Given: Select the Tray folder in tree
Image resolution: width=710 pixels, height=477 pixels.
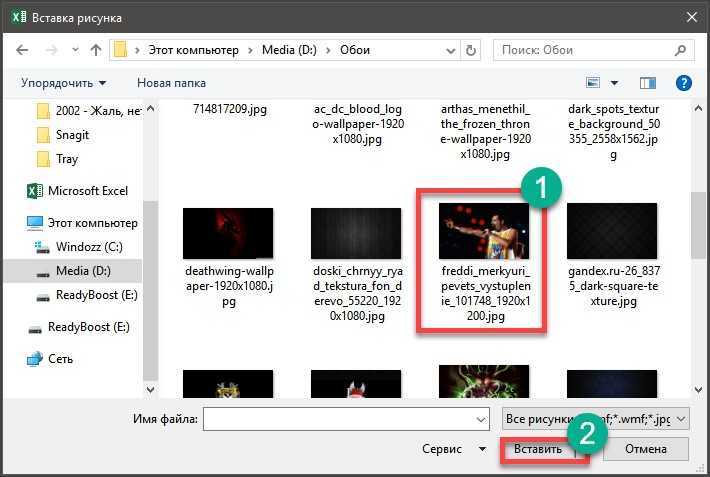Looking at the screenshot, I should click(x=57, y=159).
